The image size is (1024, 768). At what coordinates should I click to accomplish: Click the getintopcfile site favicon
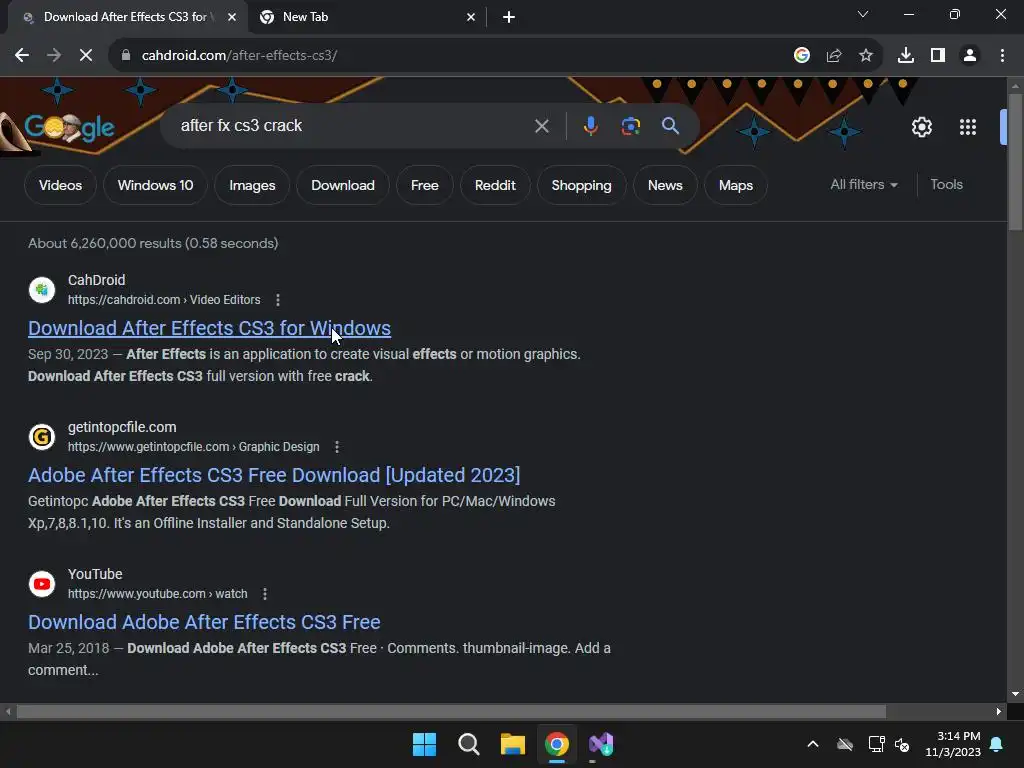pos(42,436)
